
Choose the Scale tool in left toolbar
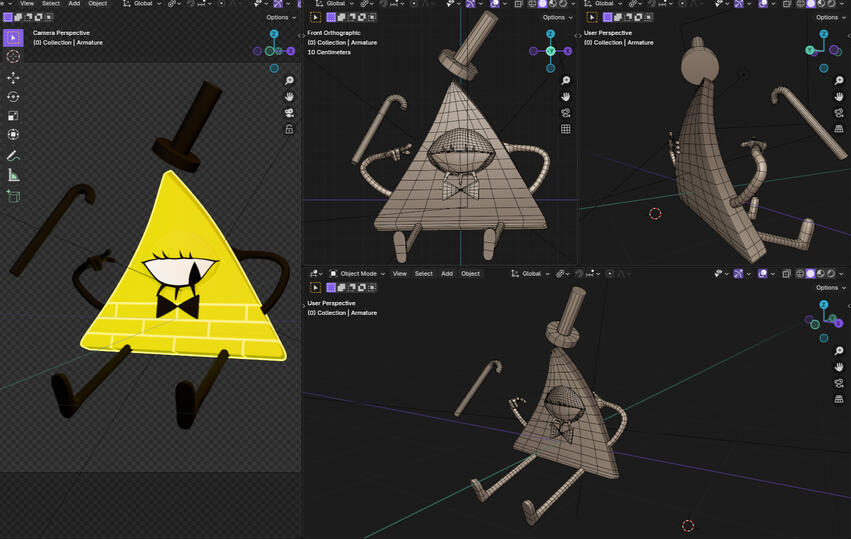13,115
